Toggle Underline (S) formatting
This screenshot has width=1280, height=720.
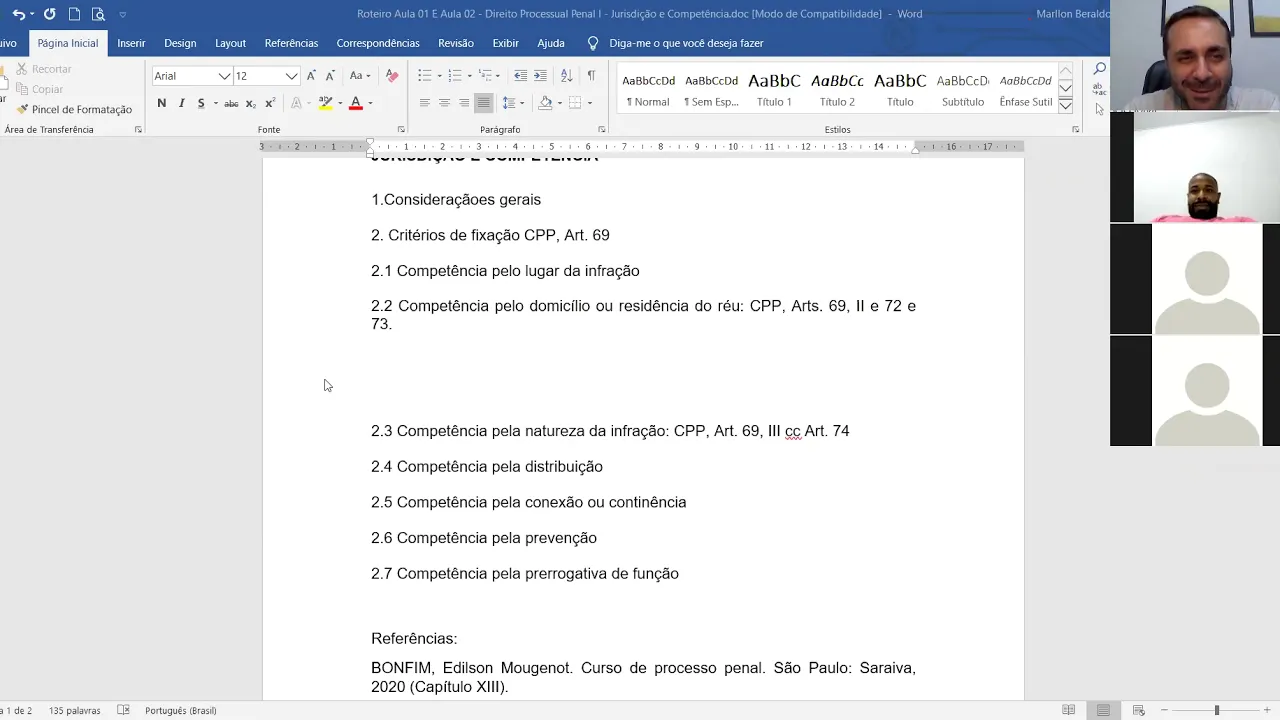coord(201,103)
